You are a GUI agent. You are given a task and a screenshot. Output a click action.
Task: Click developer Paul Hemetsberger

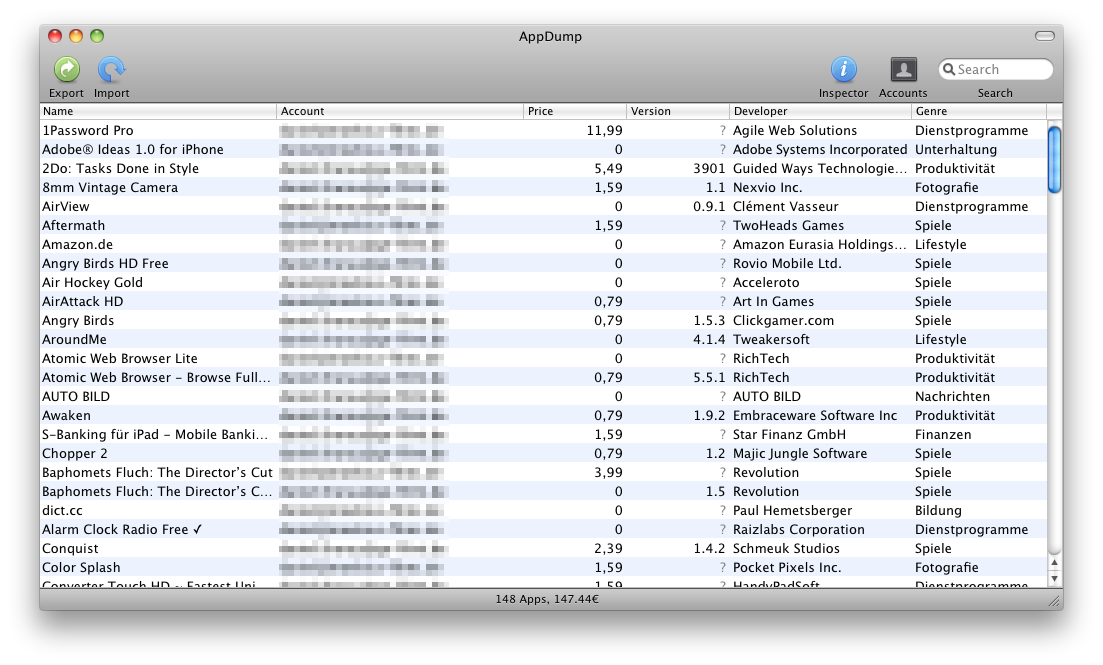(x=792, y=510)
